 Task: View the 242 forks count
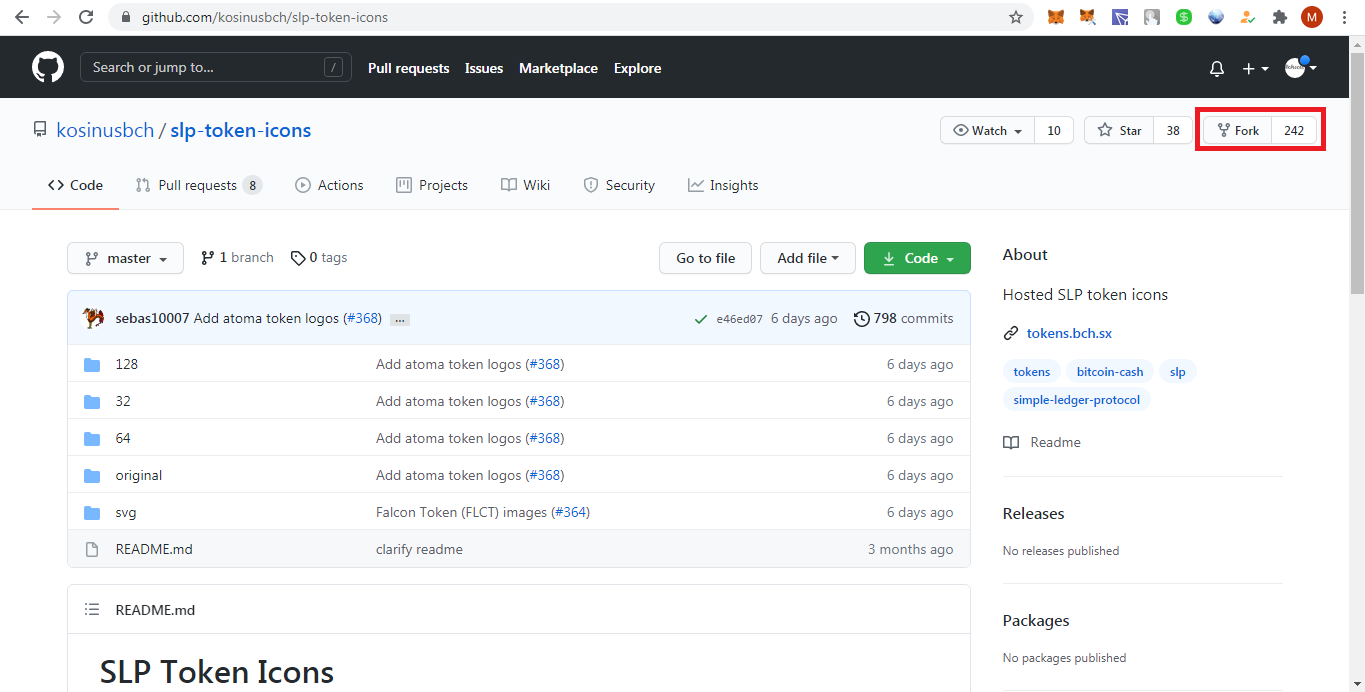(x=1294, y=130)
